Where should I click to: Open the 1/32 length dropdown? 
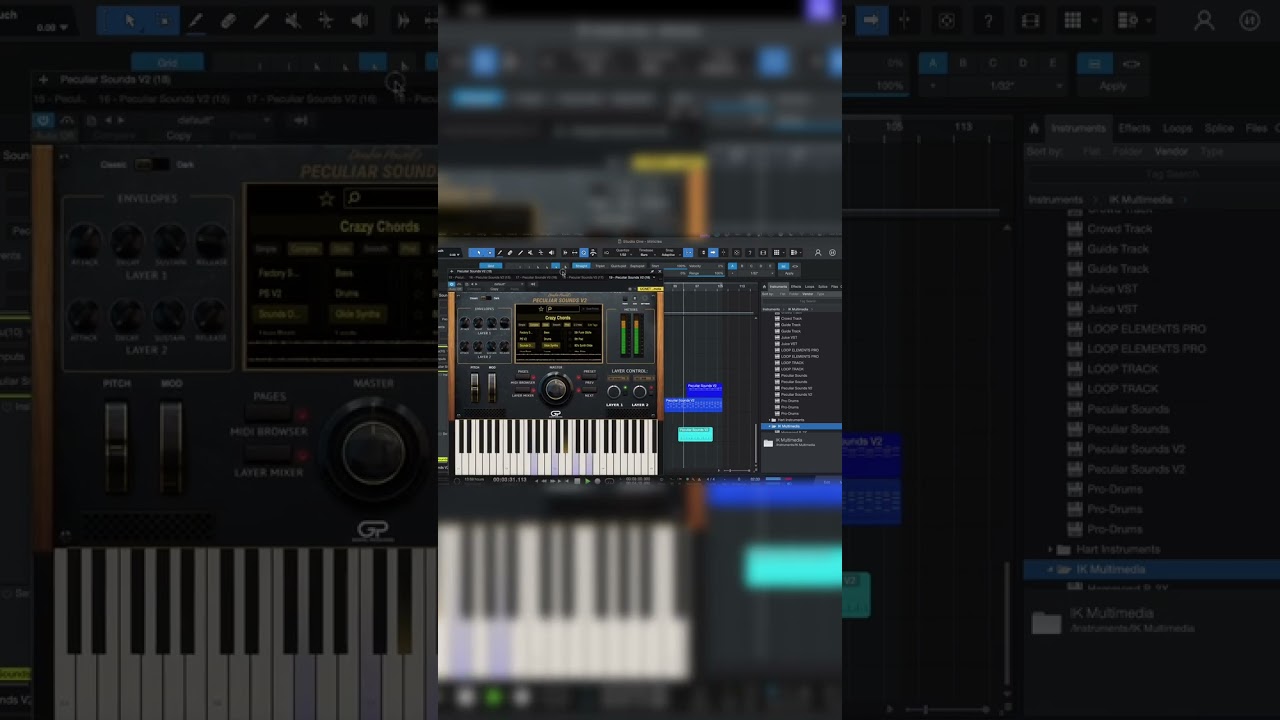[754, 273]
